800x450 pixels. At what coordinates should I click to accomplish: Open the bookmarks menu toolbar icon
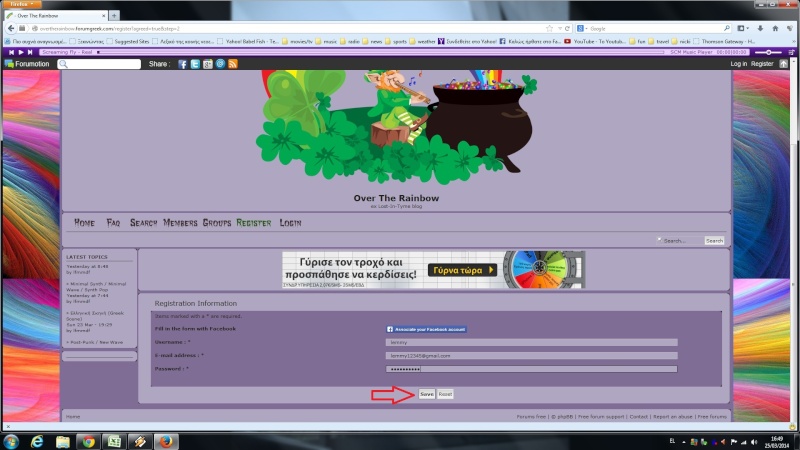741,29
